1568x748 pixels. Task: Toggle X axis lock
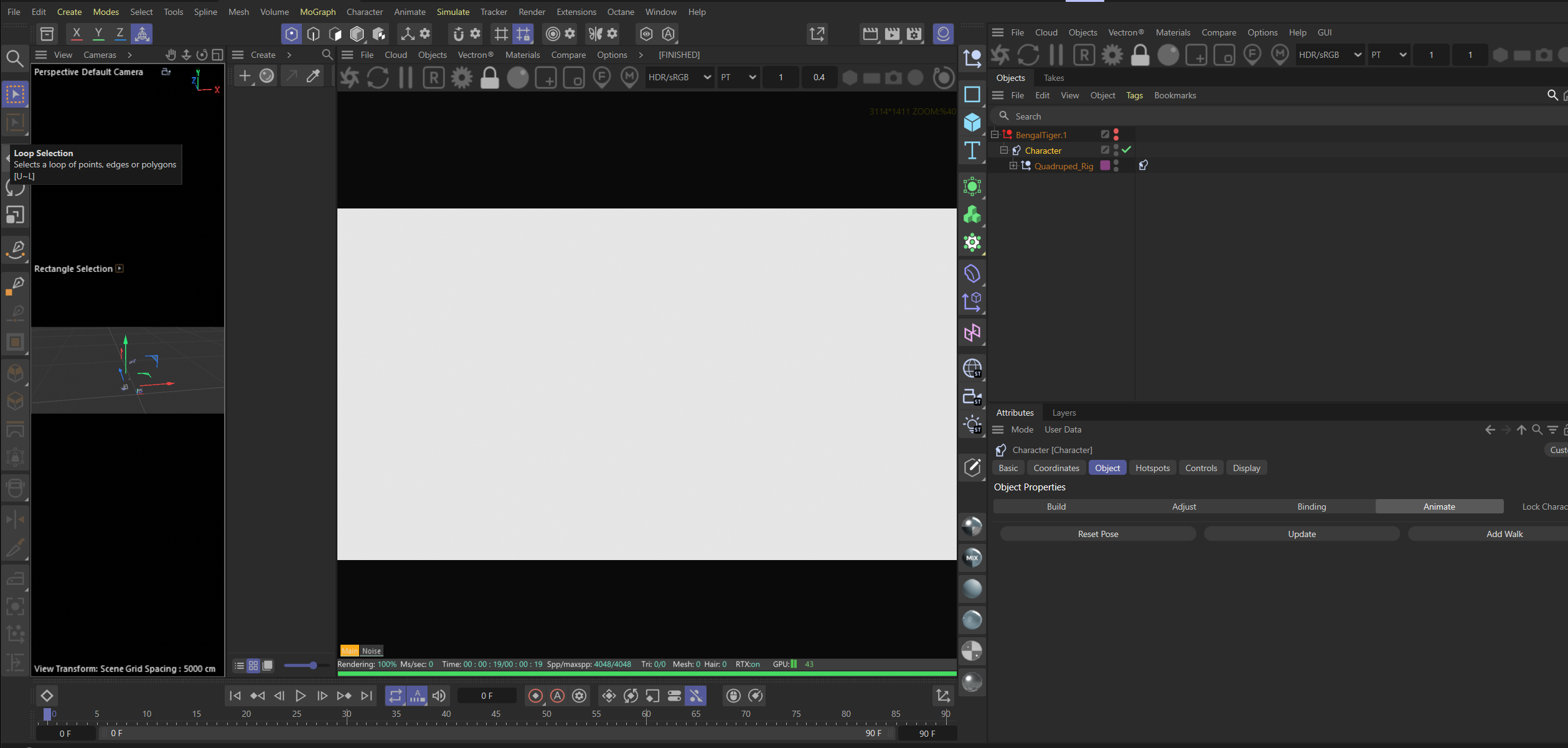pyautogui.click(x=77, y=34)
